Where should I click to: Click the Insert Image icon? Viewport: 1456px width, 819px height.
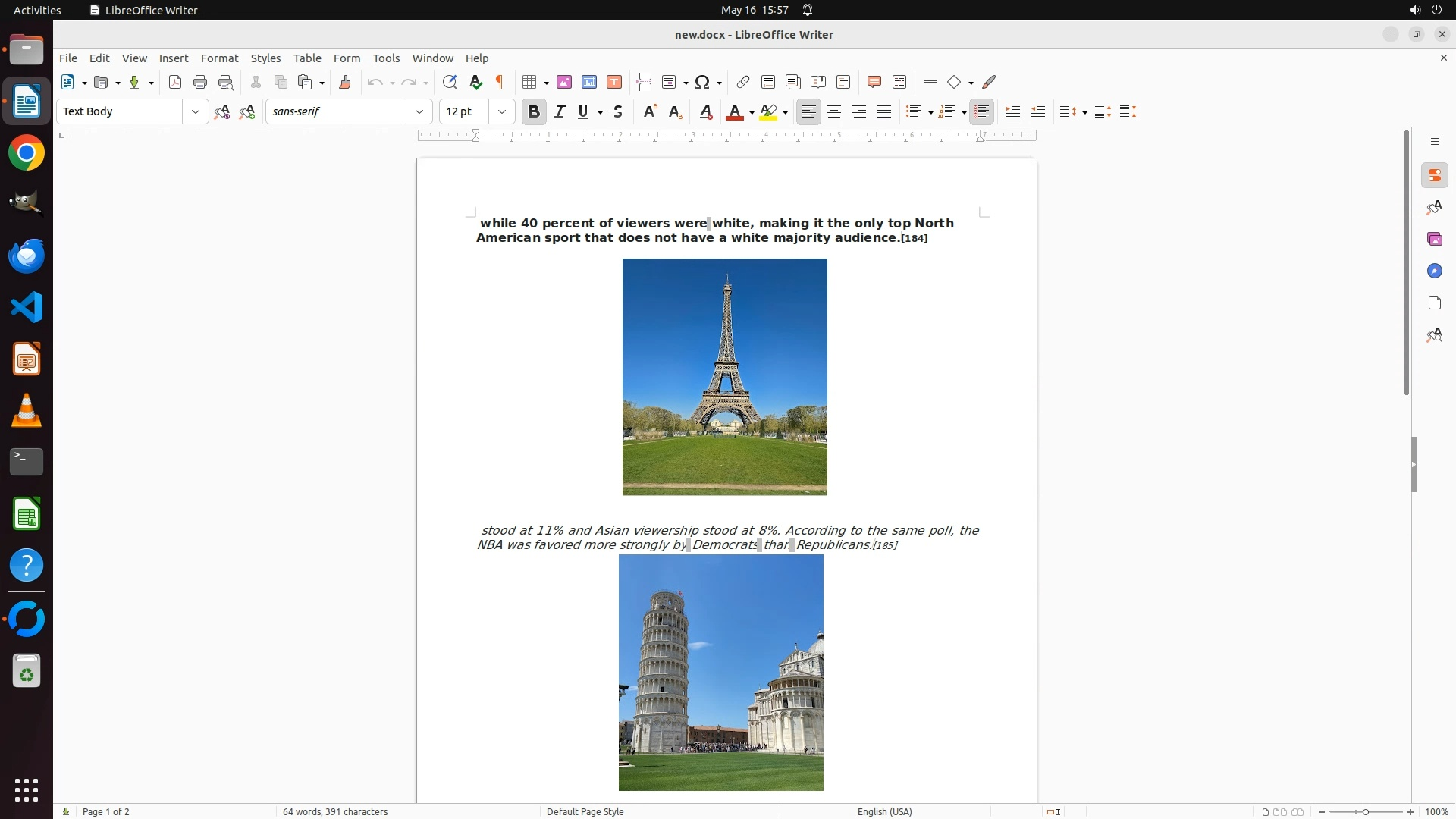[564, 83]
